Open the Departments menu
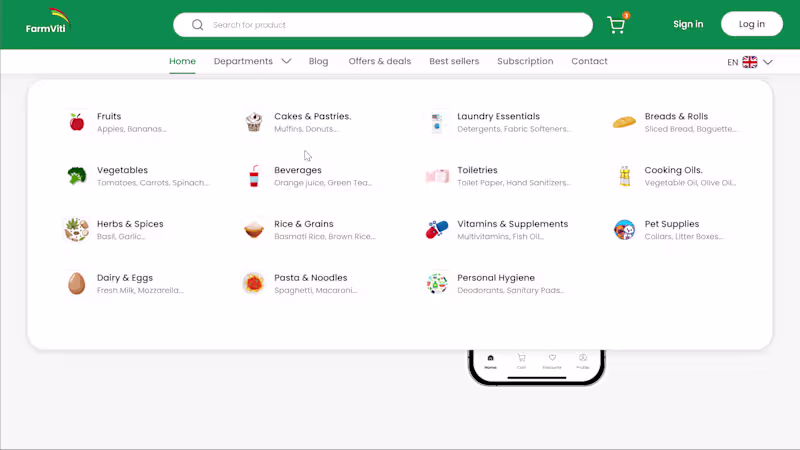Image resolution: width=800 pixels, height=450 pixels. point(243,61)
